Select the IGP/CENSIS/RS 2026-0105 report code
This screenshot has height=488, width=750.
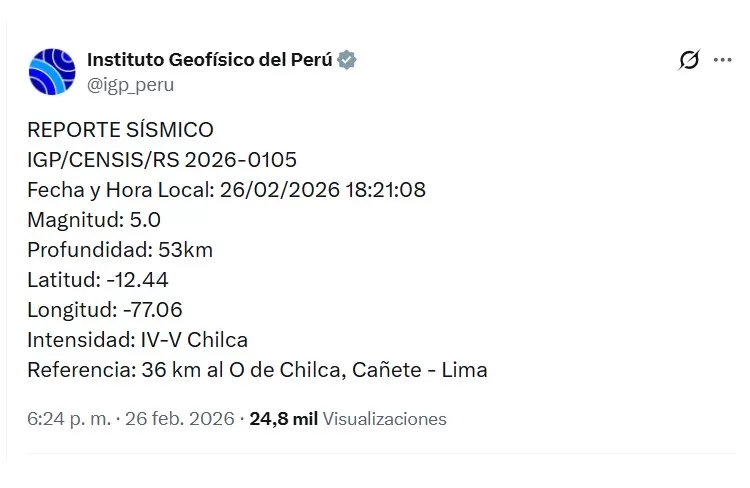[x=162, y=160]
